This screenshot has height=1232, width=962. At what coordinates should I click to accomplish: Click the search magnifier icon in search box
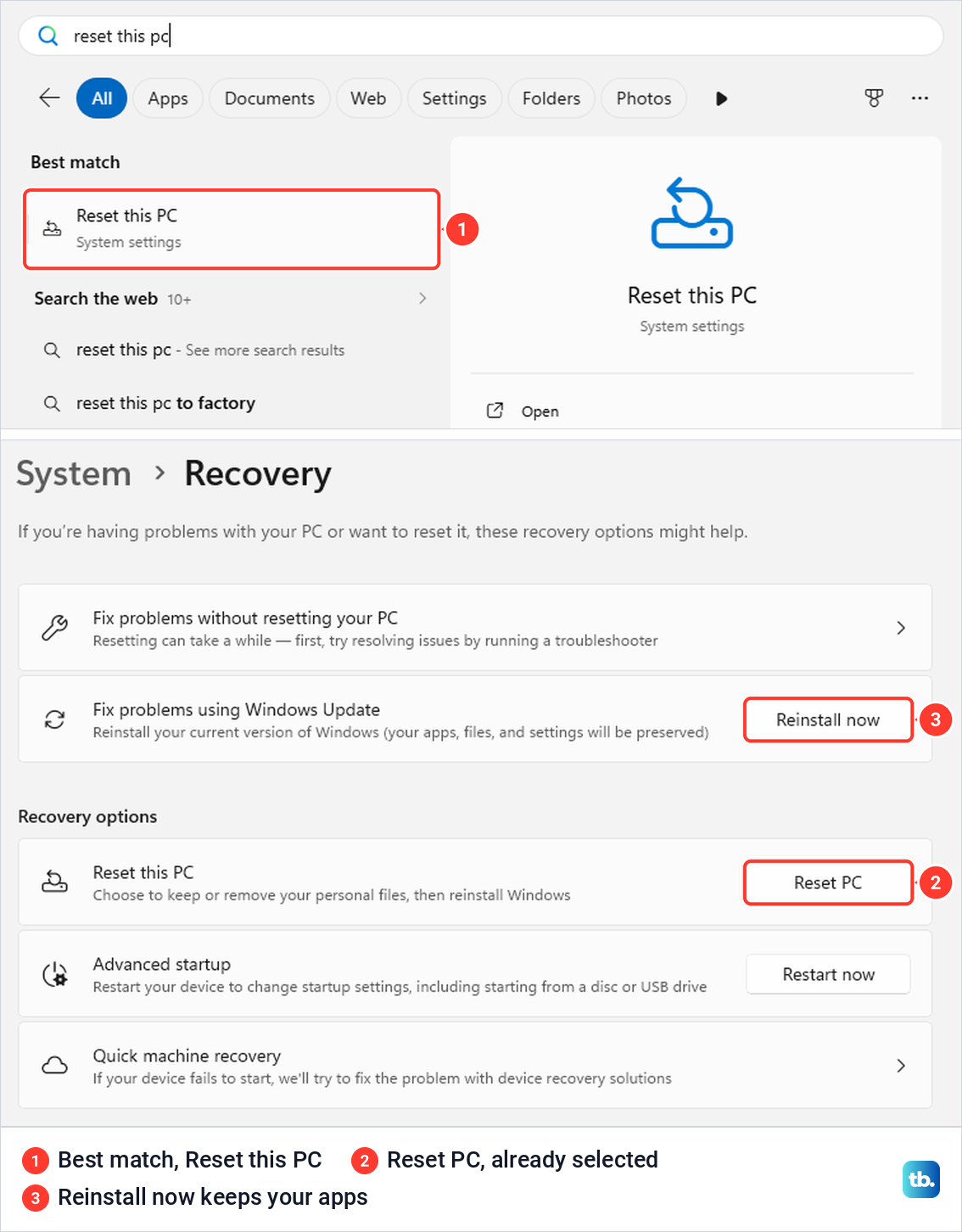pos(48,36)
